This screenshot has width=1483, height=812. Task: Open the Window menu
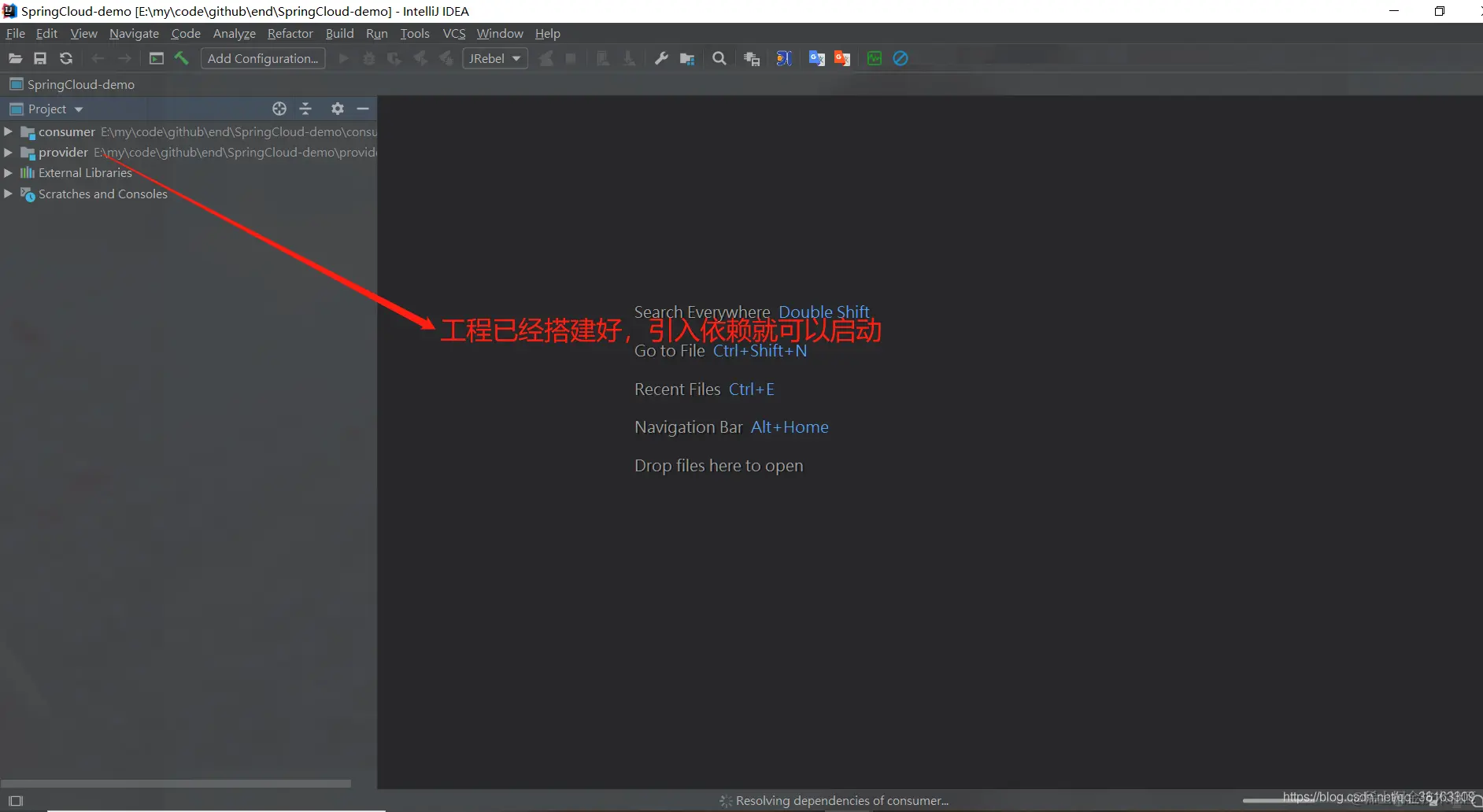pyautogui.click(x=499, y=33)
